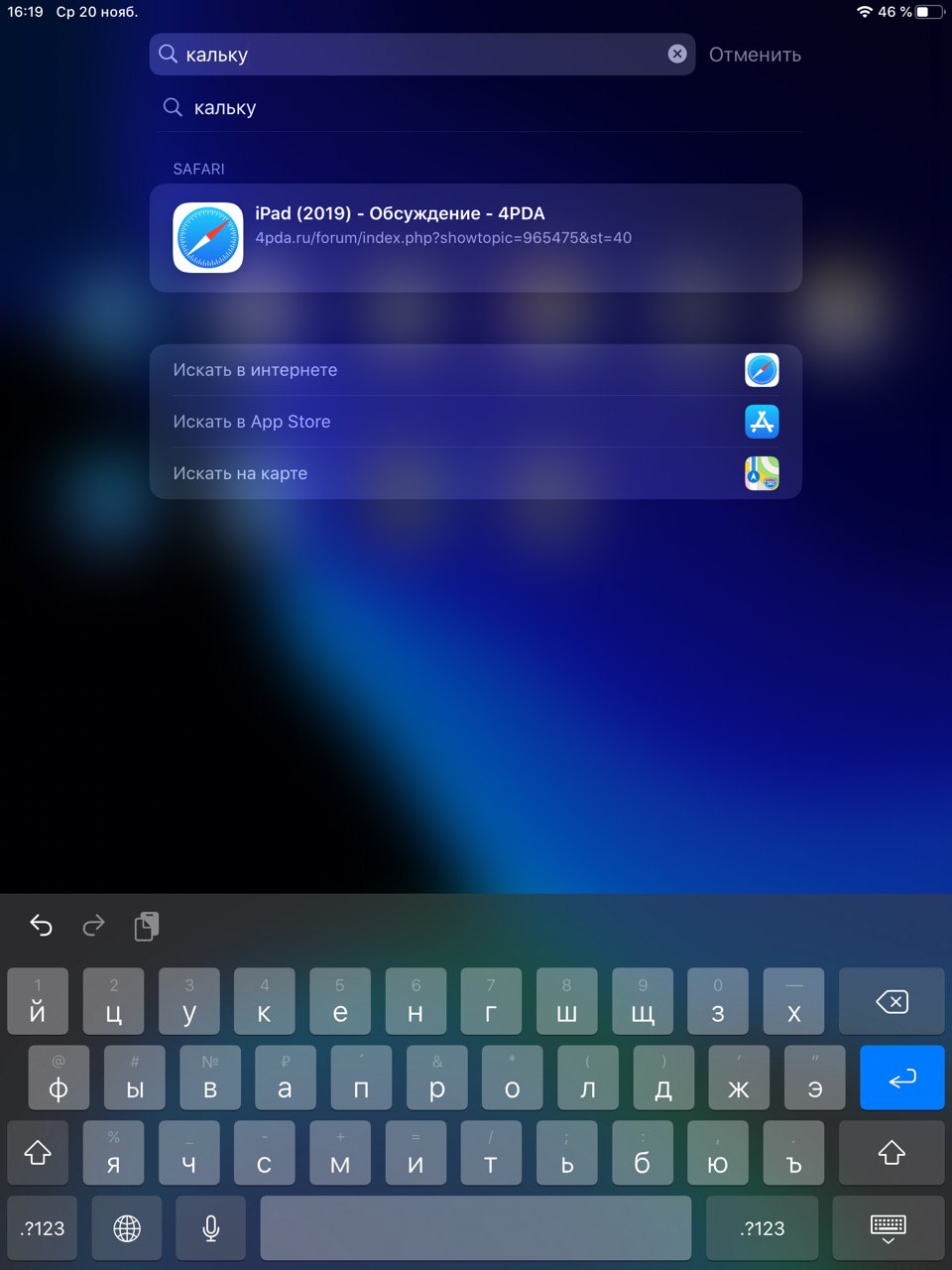Clear the search field text

coord(677,55)
